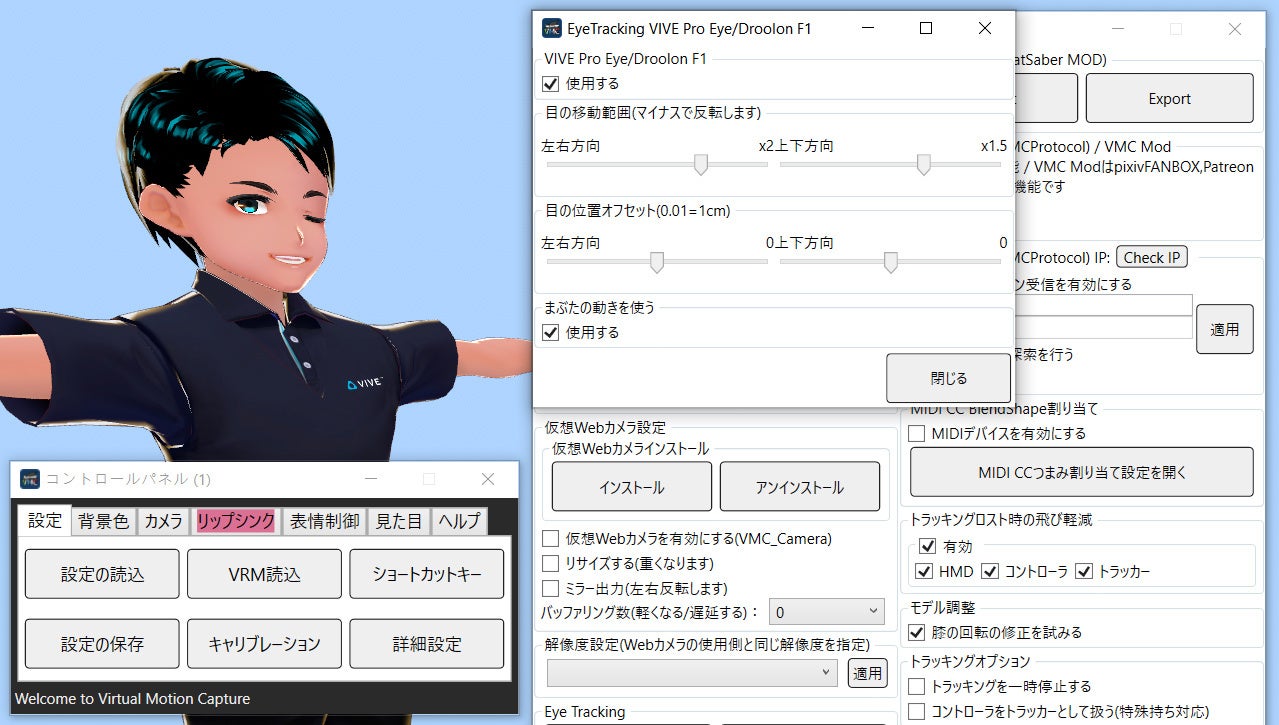Switch to the リップシンク tab

(x=235, y=521)
